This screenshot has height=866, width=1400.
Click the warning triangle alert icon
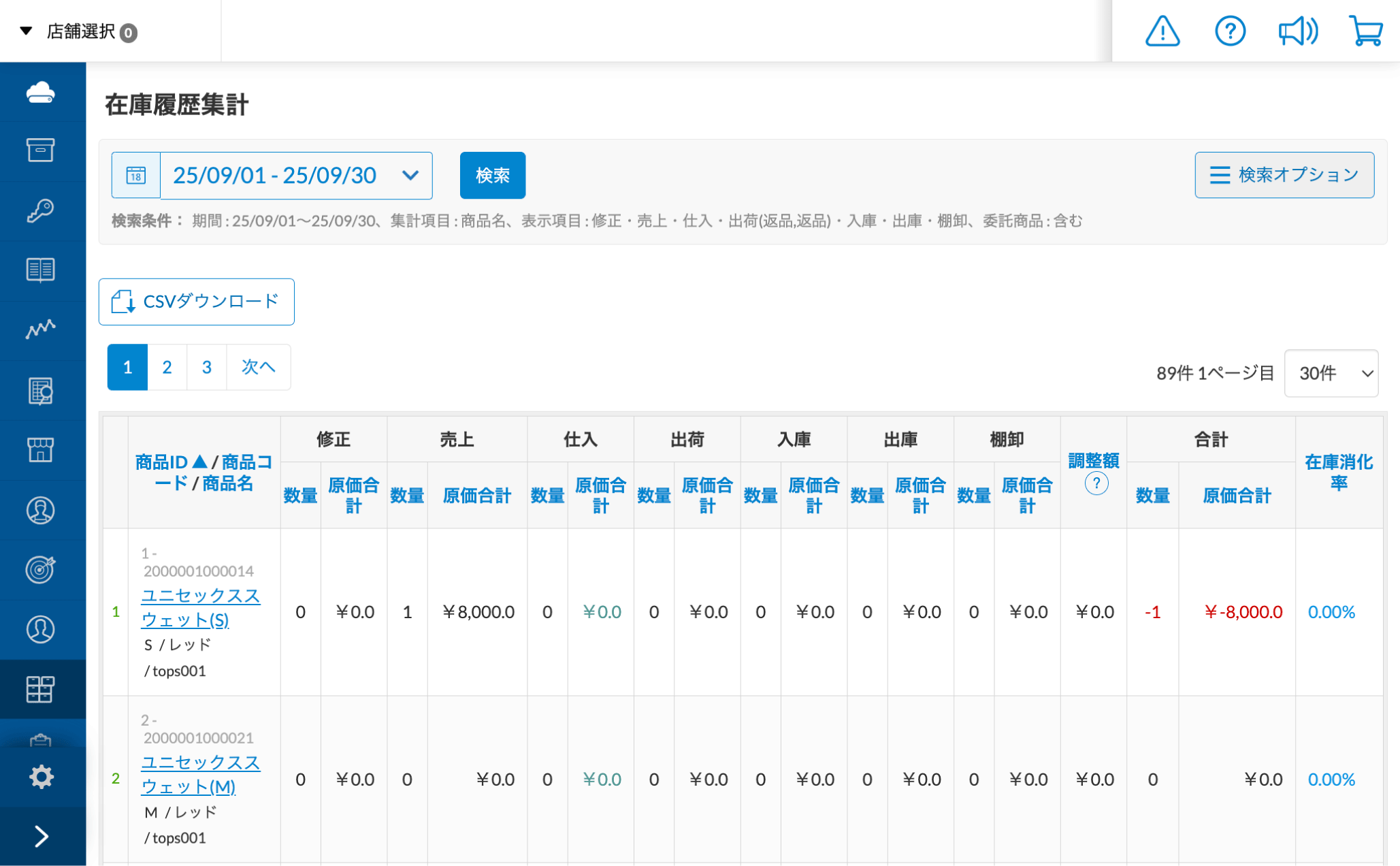point(1162,31)
